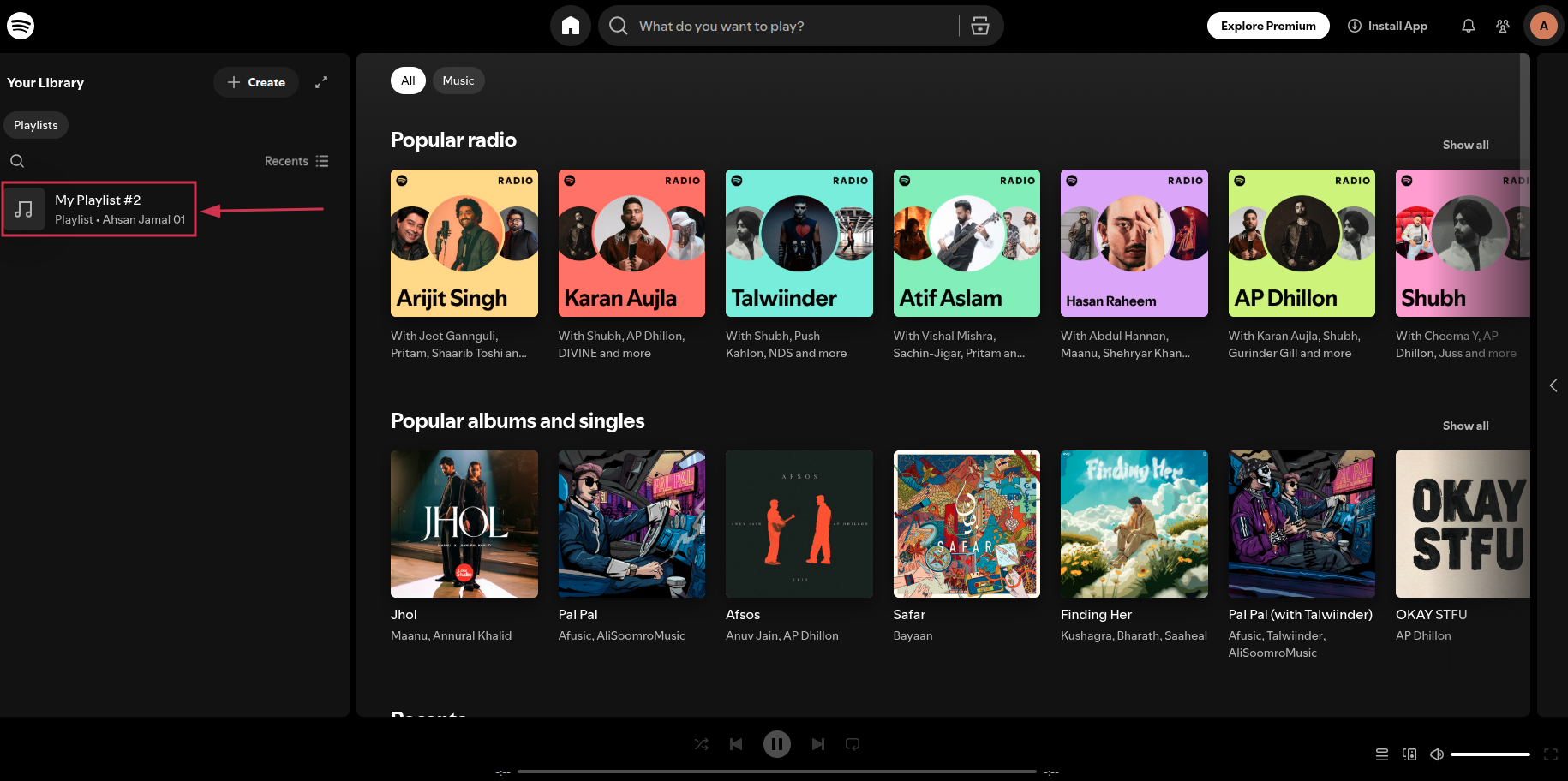Open the Safar album cover
1568x781 pixels.
tap(967, 524)
